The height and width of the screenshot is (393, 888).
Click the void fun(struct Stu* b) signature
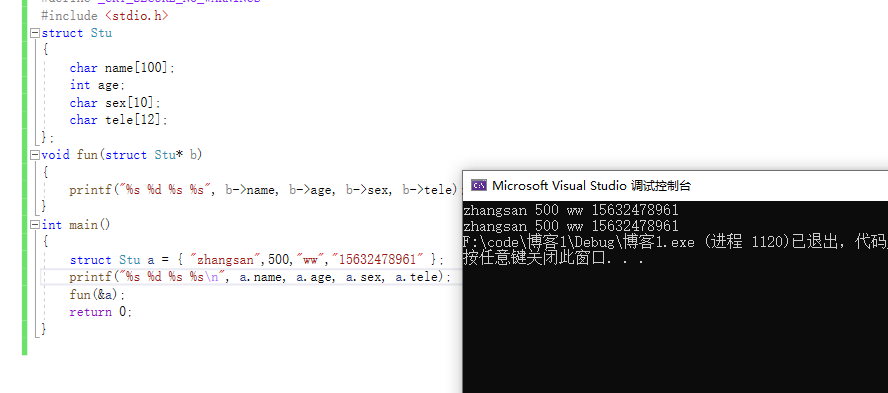coord(122,155)
